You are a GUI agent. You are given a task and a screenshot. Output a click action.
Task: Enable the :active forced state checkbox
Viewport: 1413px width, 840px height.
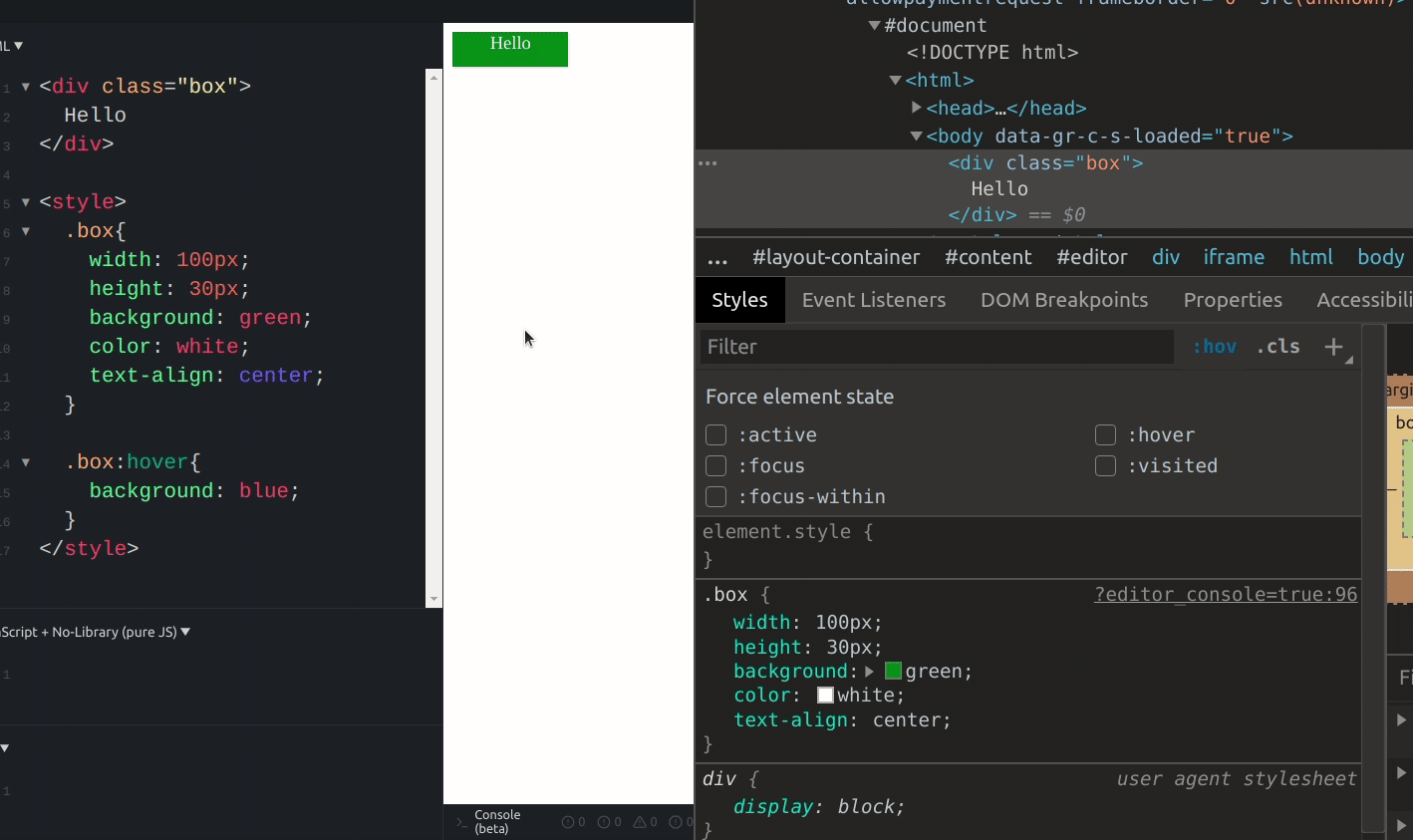click(715, 434)
